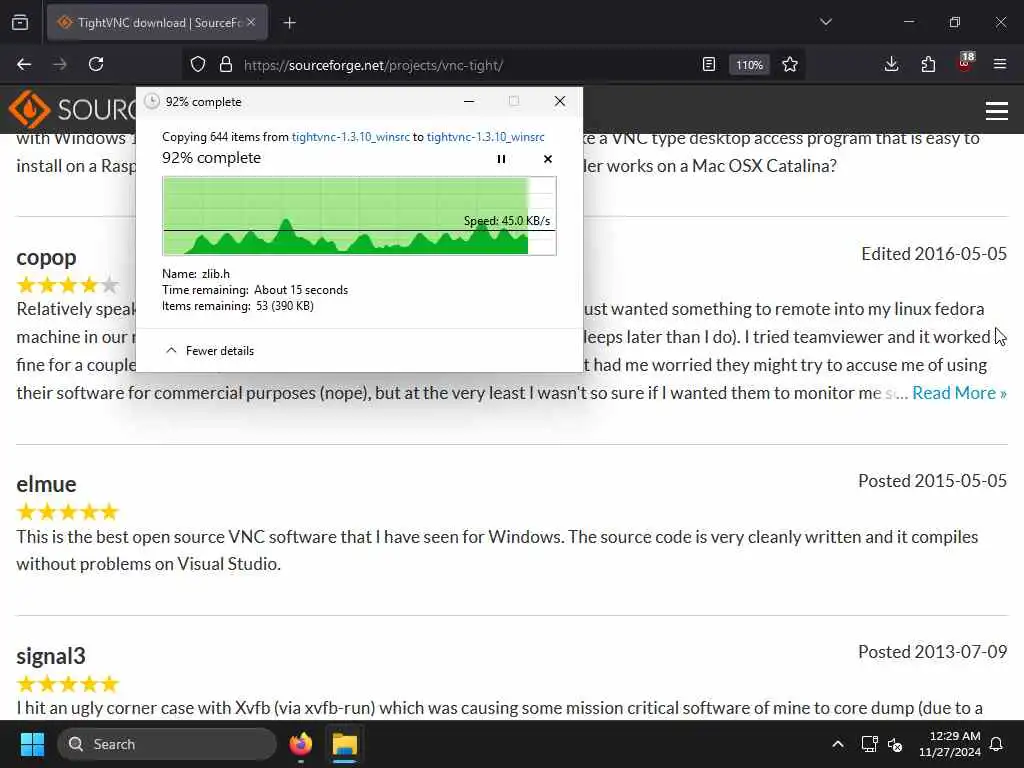This screenshot has width=1024, height=768.
Task: Open the network status tray icon
Action: pyautogui.click(x=869, y=744)
